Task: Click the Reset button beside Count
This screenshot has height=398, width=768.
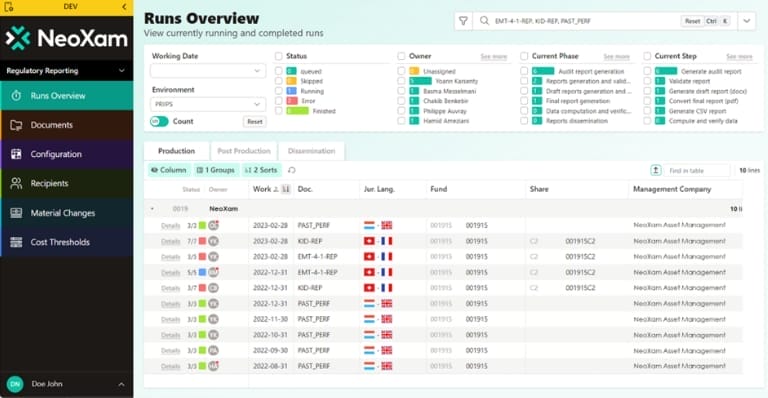Action: pyautogui.click(x=255, y=121)
